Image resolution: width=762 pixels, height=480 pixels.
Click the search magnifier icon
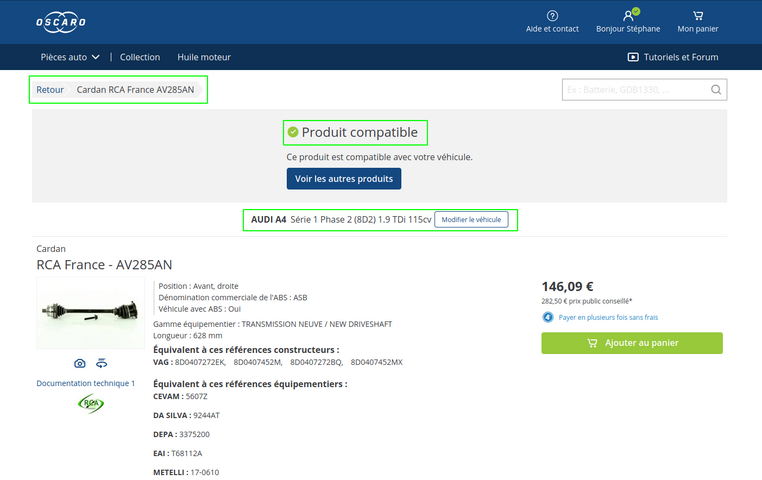716,90
